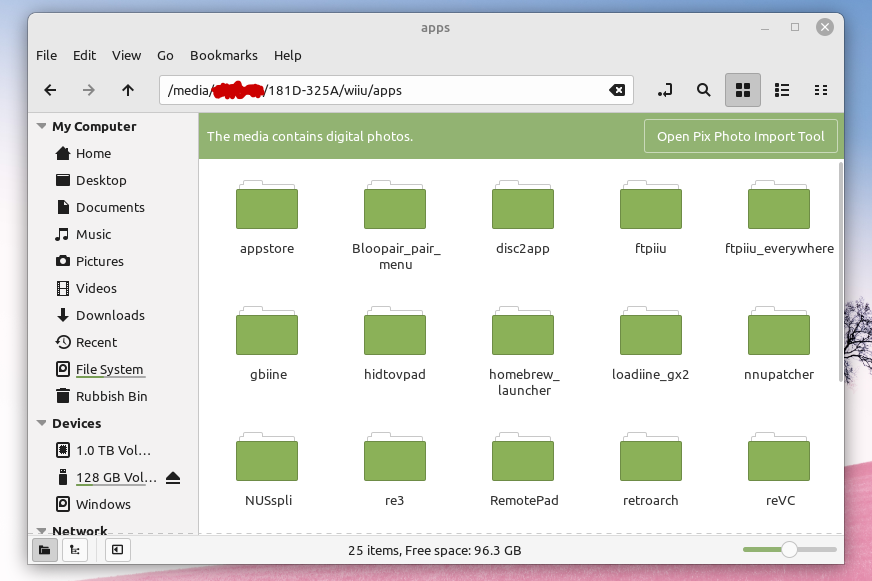Open Music in the sidebar
This screenshot has width=872, height=581.
(93, 235)
